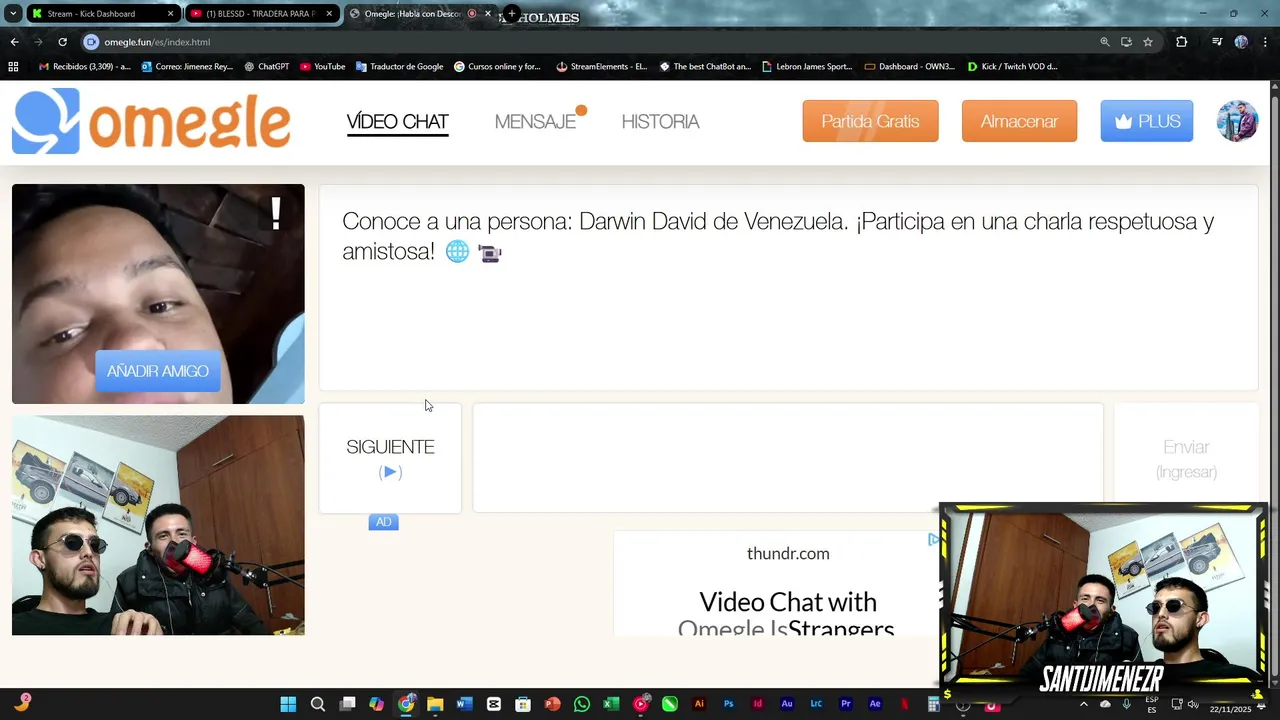1280x720 pixels.
Task: Go back with the browser back arrow
Action: pos(14,42)
